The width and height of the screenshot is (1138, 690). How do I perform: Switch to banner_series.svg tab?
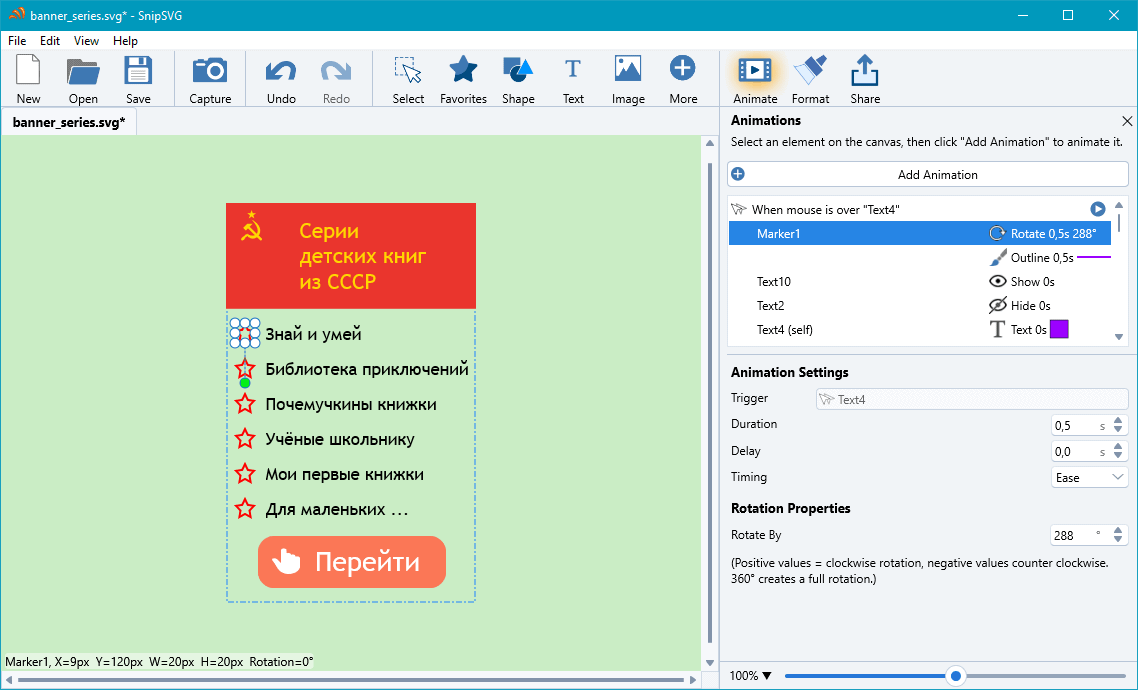(x=69, y=123)
